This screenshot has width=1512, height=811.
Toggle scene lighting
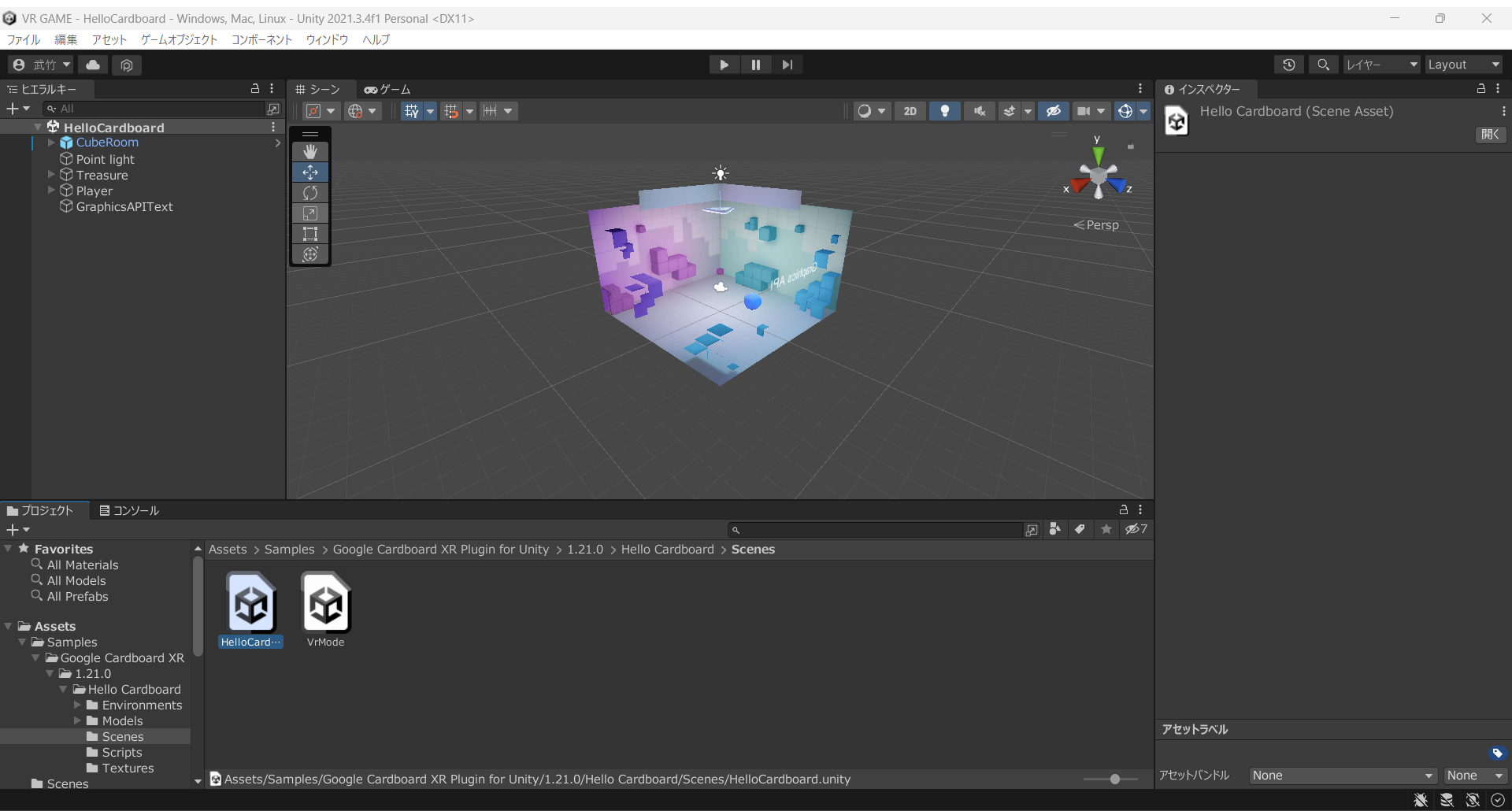pyautogui.click(x=944, y=111)
